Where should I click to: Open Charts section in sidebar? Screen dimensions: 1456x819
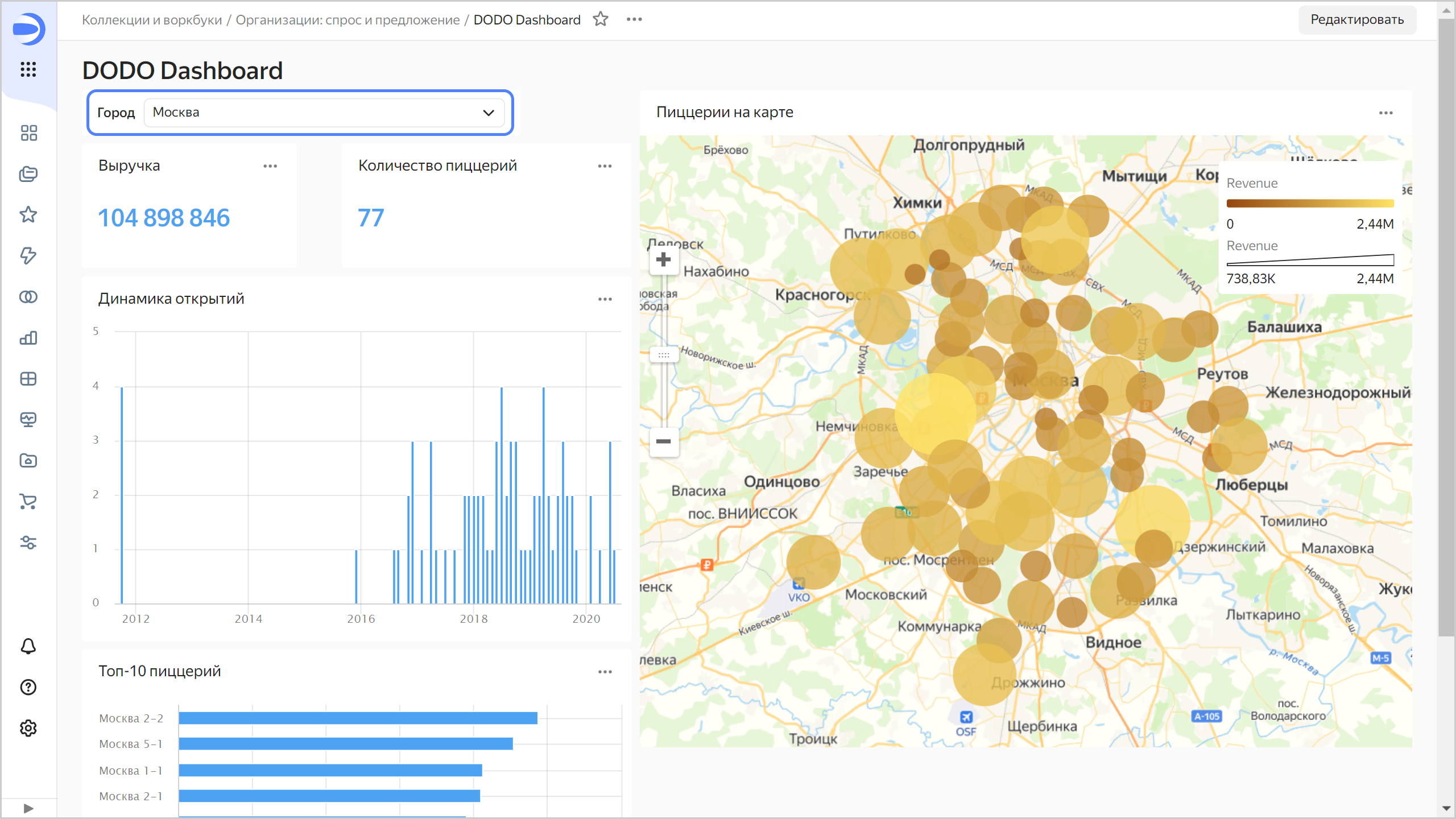[x=28, y=338]
